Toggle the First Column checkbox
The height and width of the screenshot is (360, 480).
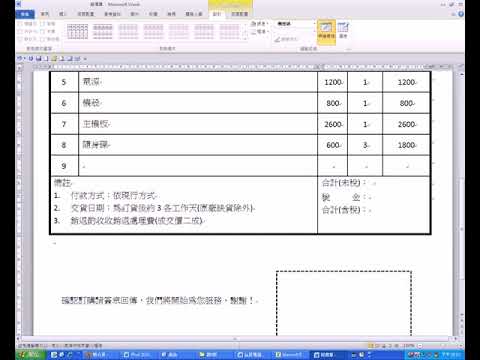pyautogui.click(x=48, y=24)
